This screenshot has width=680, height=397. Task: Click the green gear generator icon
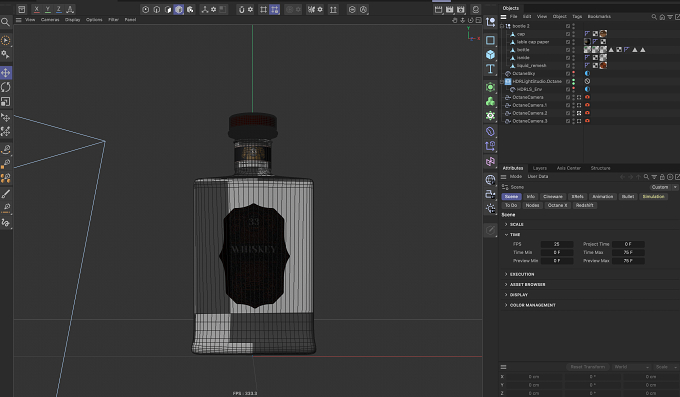(490, 115)
